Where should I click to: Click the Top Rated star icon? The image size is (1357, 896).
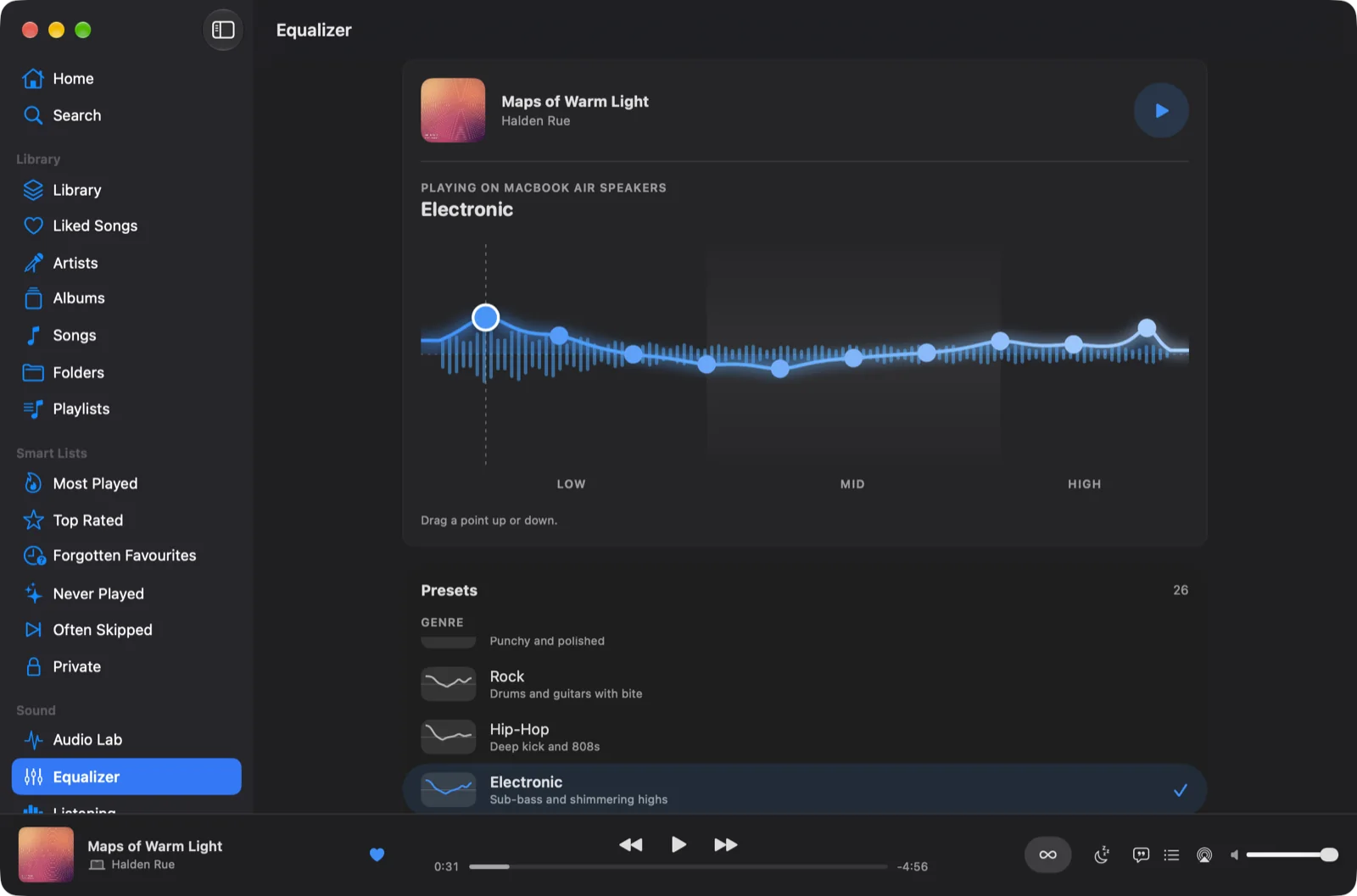pyautogui.click(x=33, y=520)
